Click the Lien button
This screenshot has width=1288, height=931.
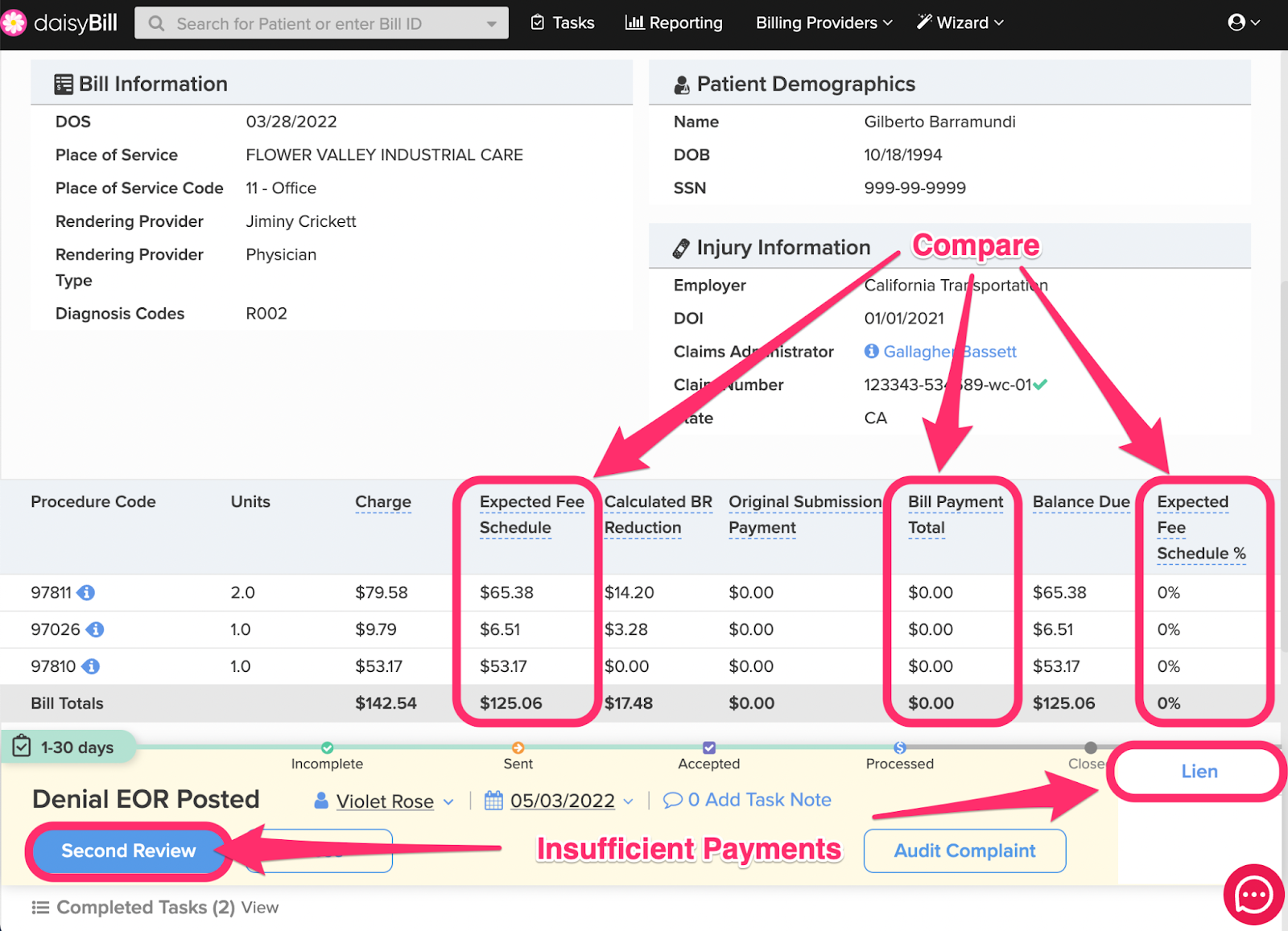[x=1199, y=772]
